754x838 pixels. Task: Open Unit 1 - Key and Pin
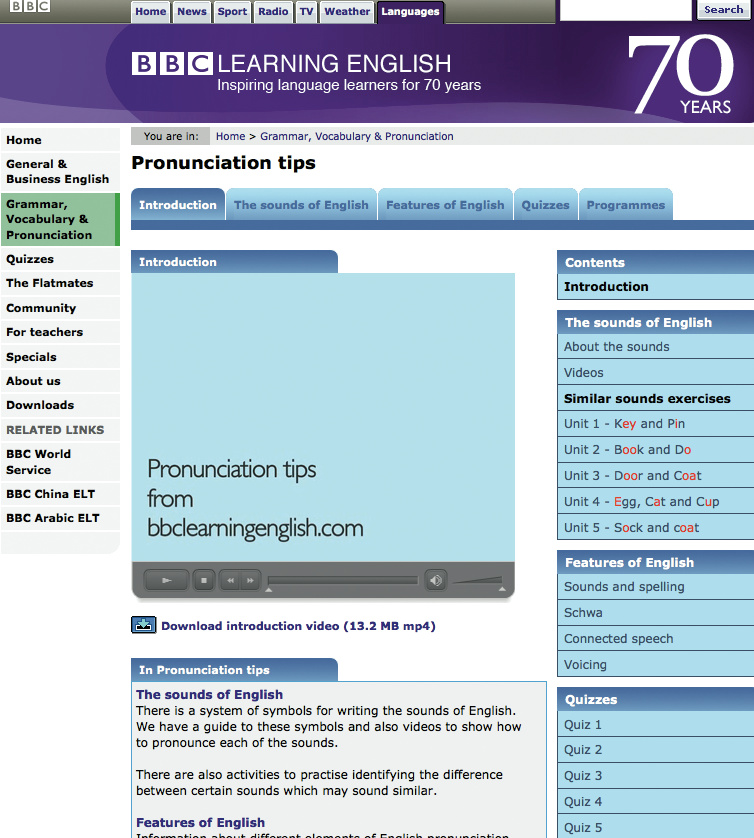(x=656, y=424)
